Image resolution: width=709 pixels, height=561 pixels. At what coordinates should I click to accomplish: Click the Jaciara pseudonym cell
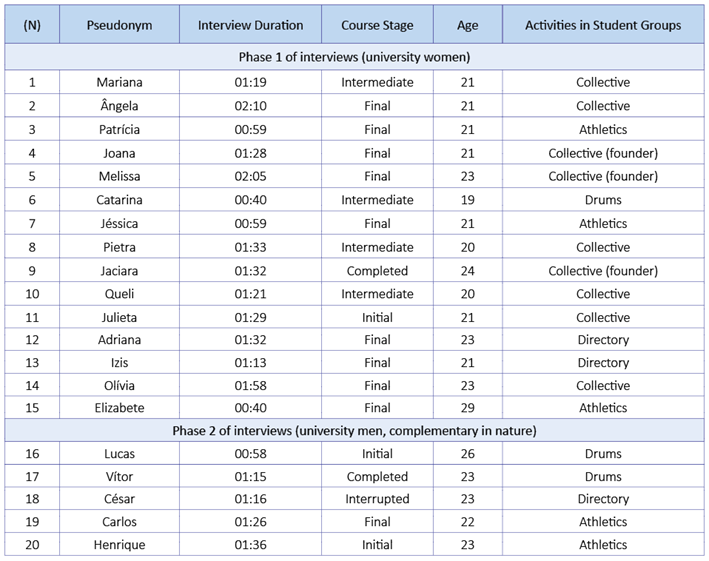point(119,271)
